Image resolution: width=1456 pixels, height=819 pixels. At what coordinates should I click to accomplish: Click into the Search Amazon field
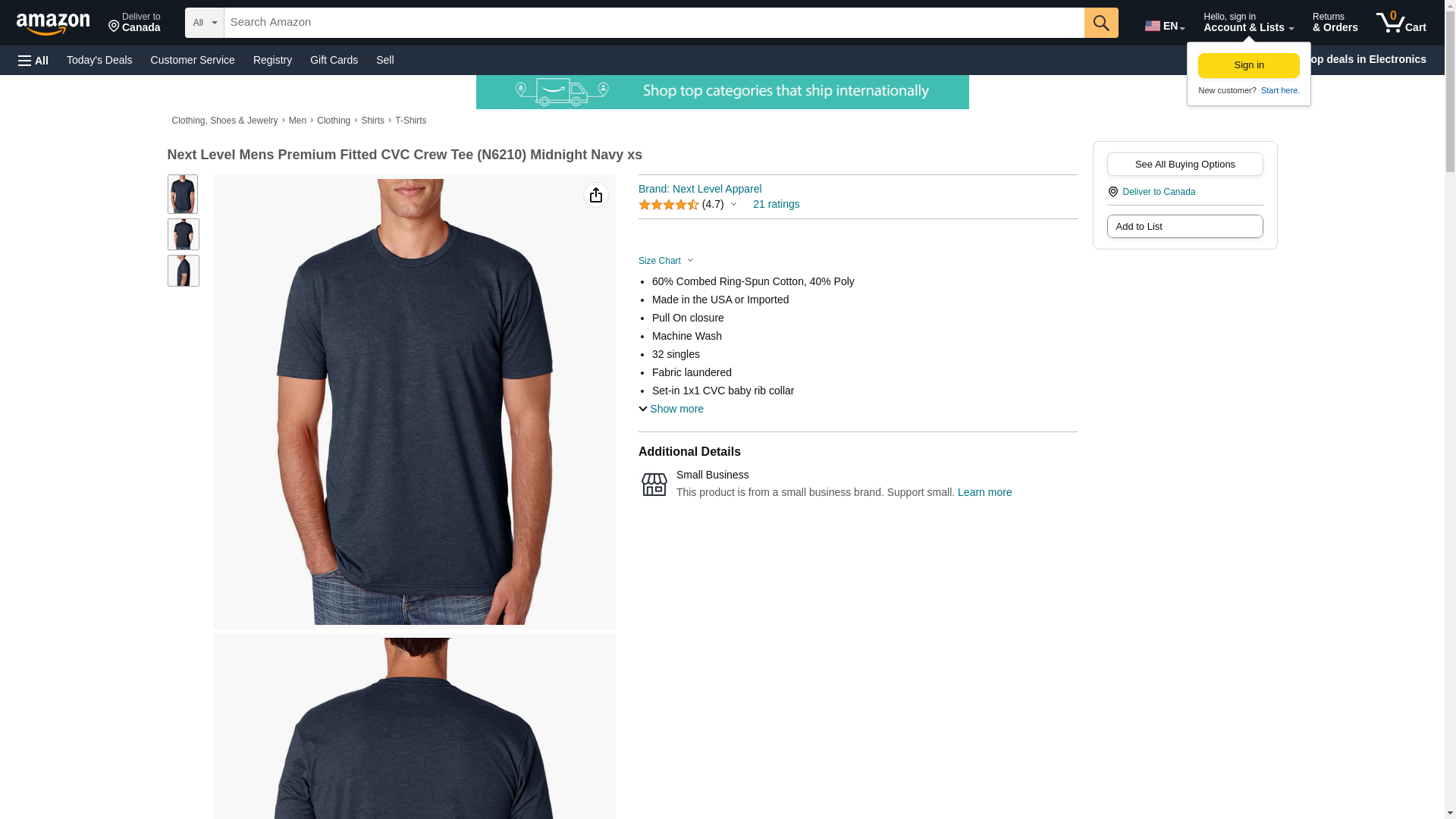(x=654, y=23)
